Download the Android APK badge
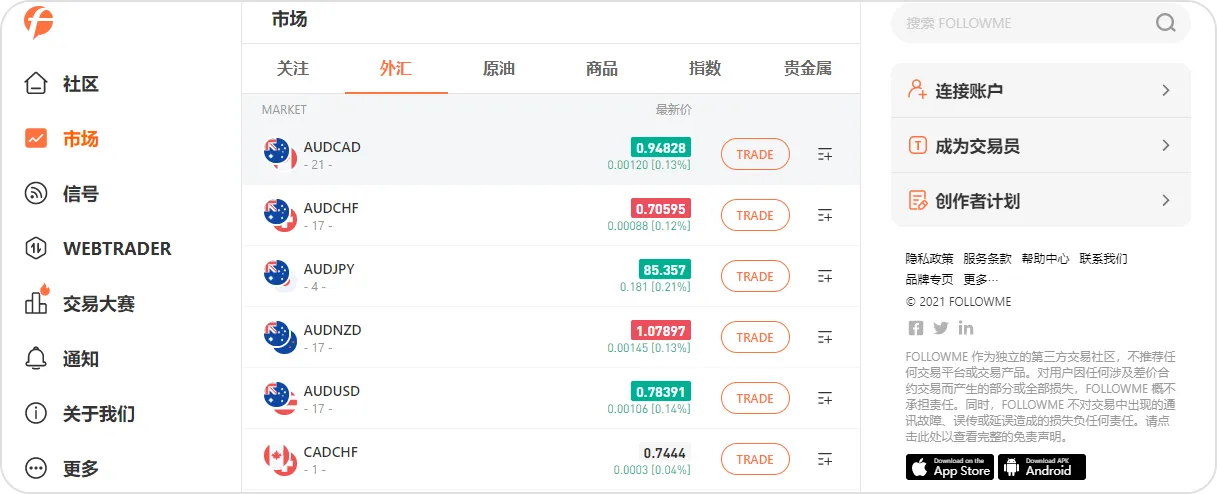Screen dimensions: 1217x494 tap(1042, 467)
